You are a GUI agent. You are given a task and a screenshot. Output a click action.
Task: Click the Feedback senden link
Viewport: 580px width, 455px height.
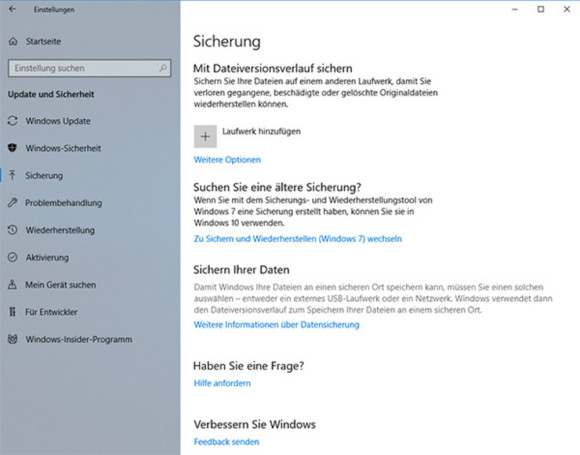click(226, 442)
